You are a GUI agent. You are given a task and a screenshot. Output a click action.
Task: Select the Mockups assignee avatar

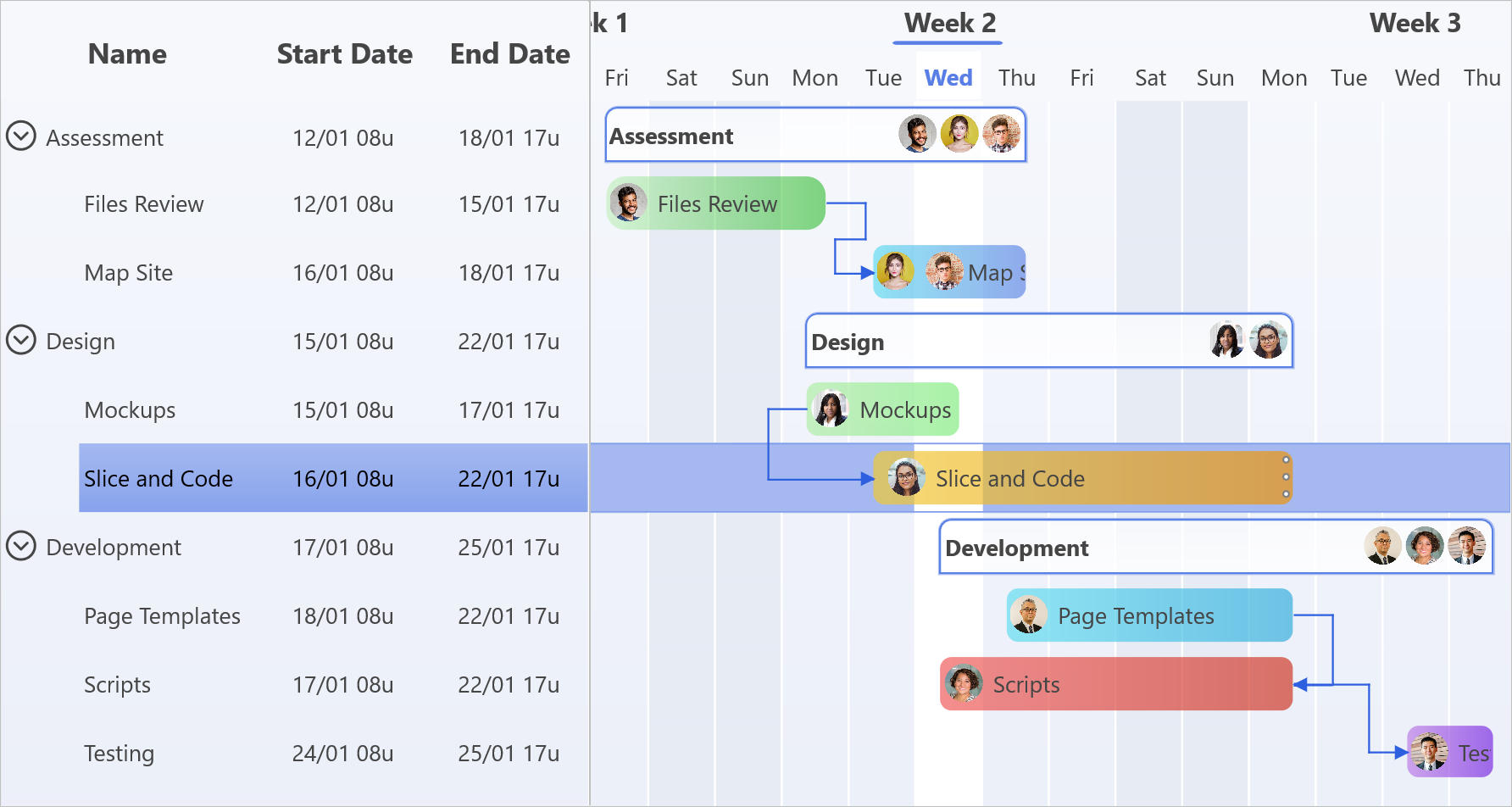pyautogui.click(x=831, y=409)
